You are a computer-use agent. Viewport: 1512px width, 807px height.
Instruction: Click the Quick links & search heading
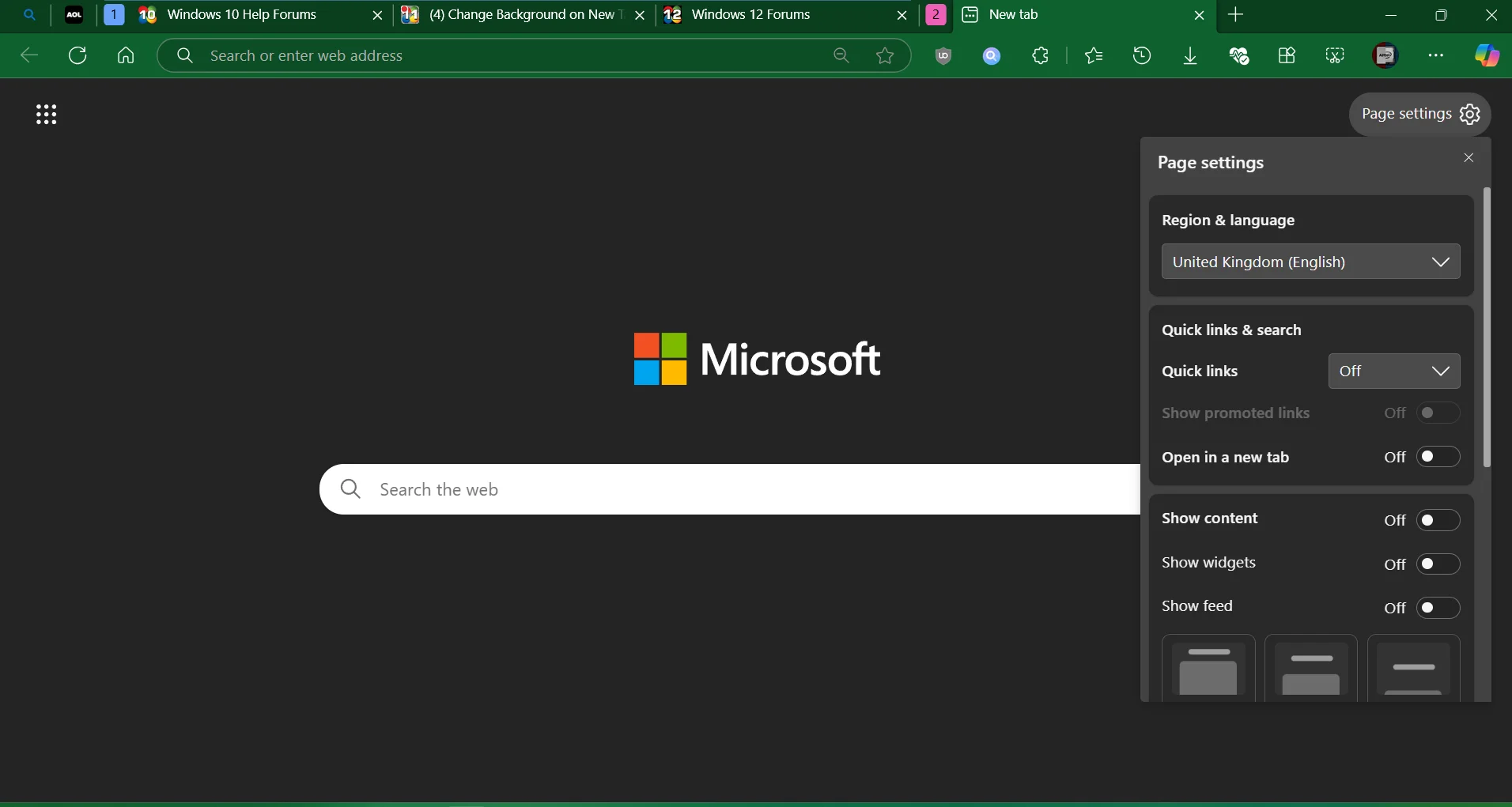click(1231, 330)
